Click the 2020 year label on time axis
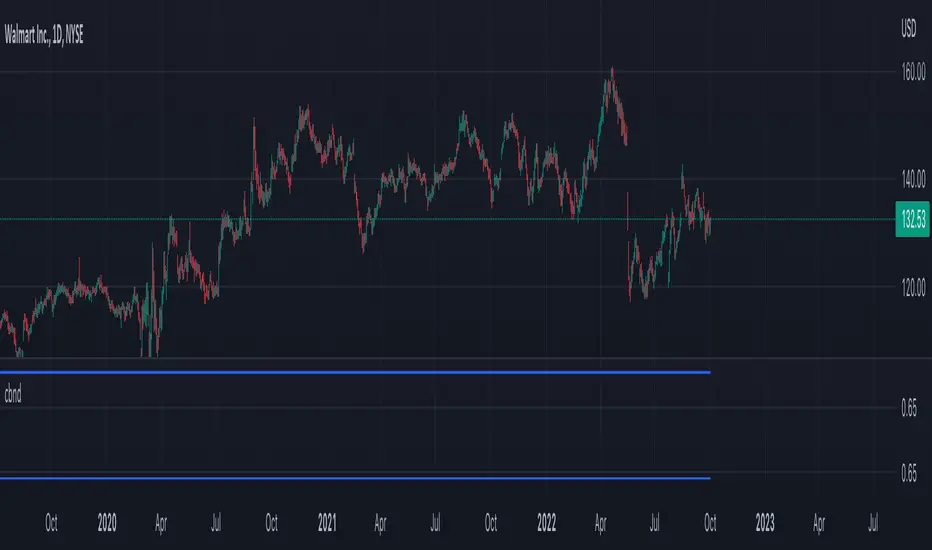932x550 pixels. click(x=107, y=523)
